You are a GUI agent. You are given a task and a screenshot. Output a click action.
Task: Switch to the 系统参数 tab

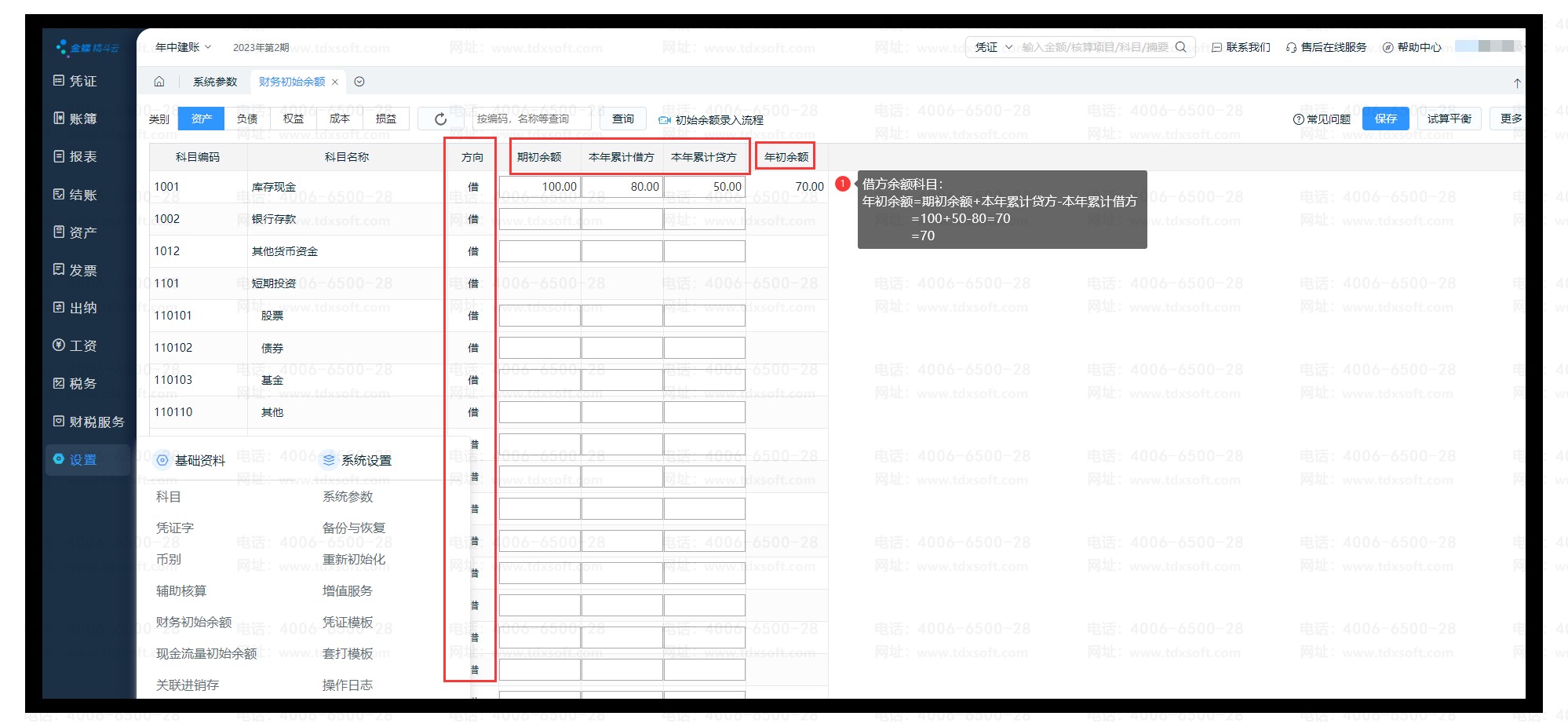(215, 82)
